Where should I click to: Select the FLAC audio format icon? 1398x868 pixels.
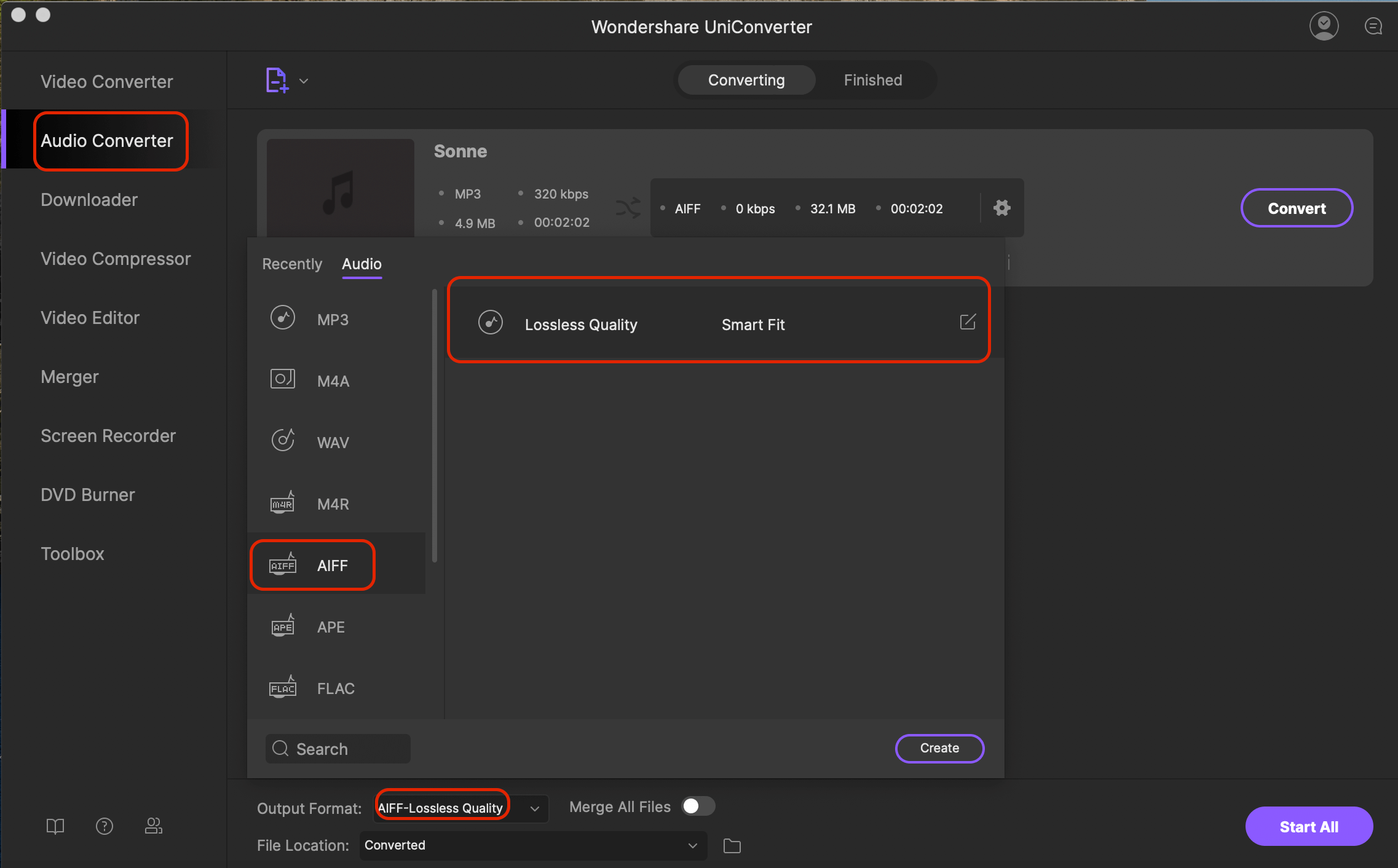tap(283, 688)
